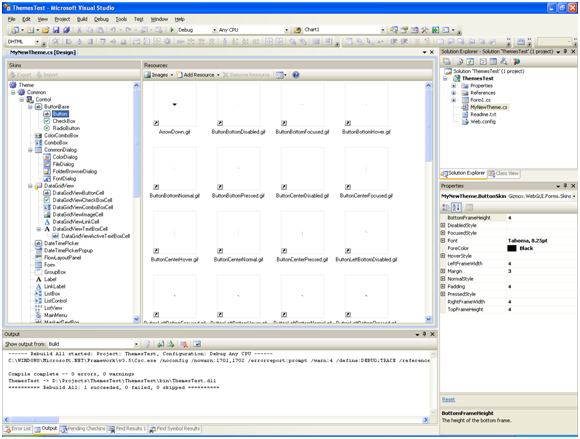Click Go to Previous Message icon in Output

160,344
